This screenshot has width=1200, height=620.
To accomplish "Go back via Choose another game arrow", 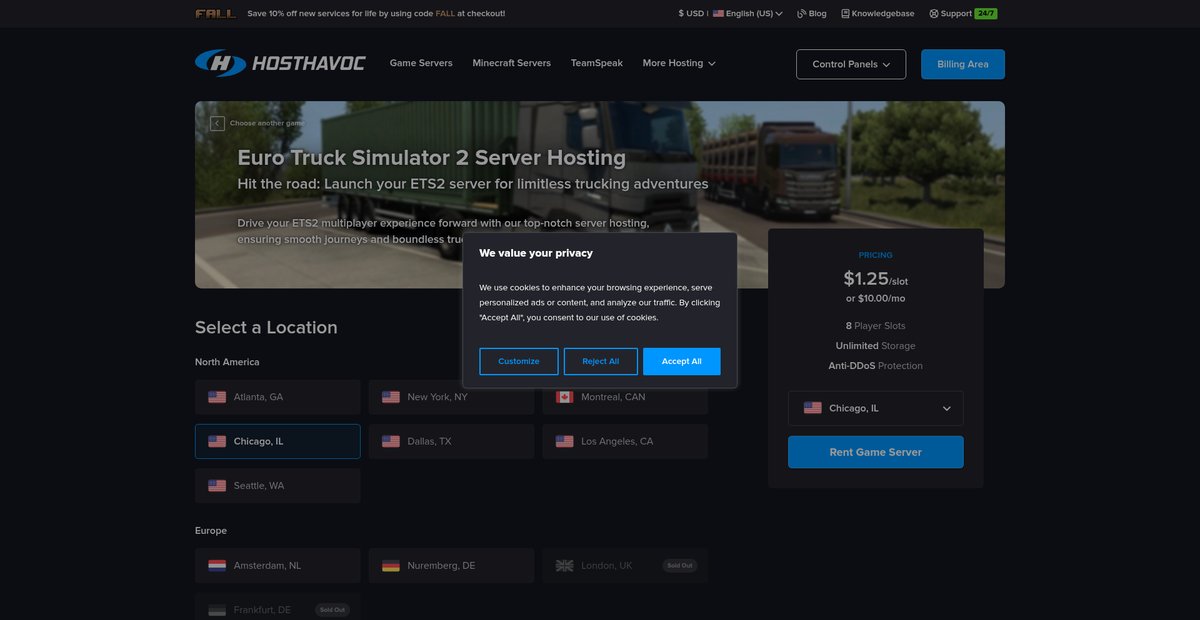I will click(217, 123).
